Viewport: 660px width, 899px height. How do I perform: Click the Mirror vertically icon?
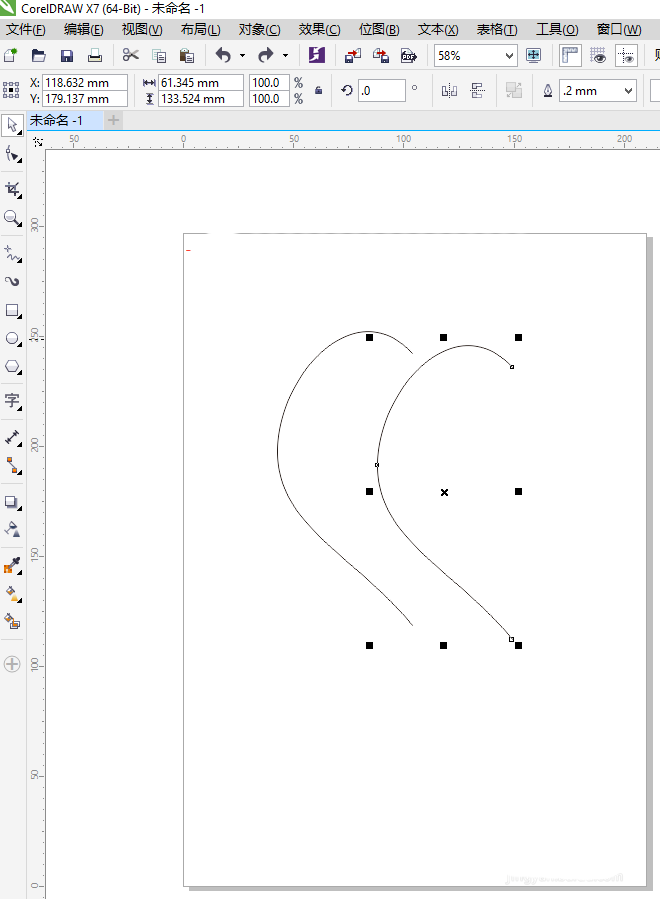pyautogui.click(x=477, y=91)
